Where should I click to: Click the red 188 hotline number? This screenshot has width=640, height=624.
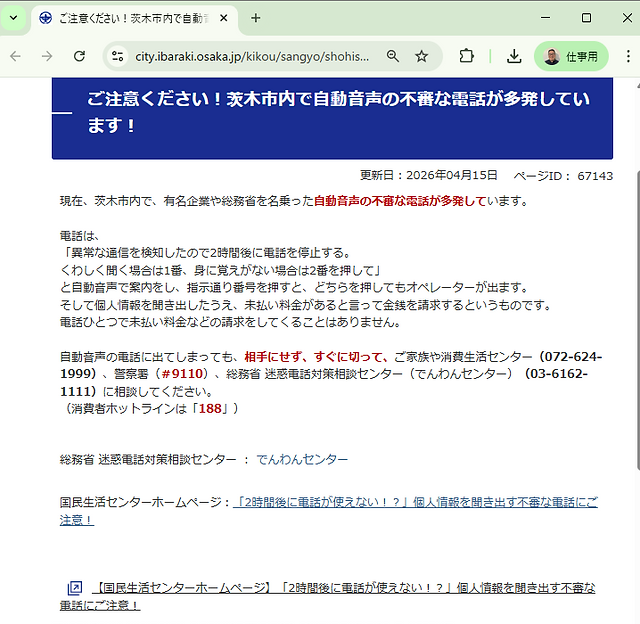(210, 409)
